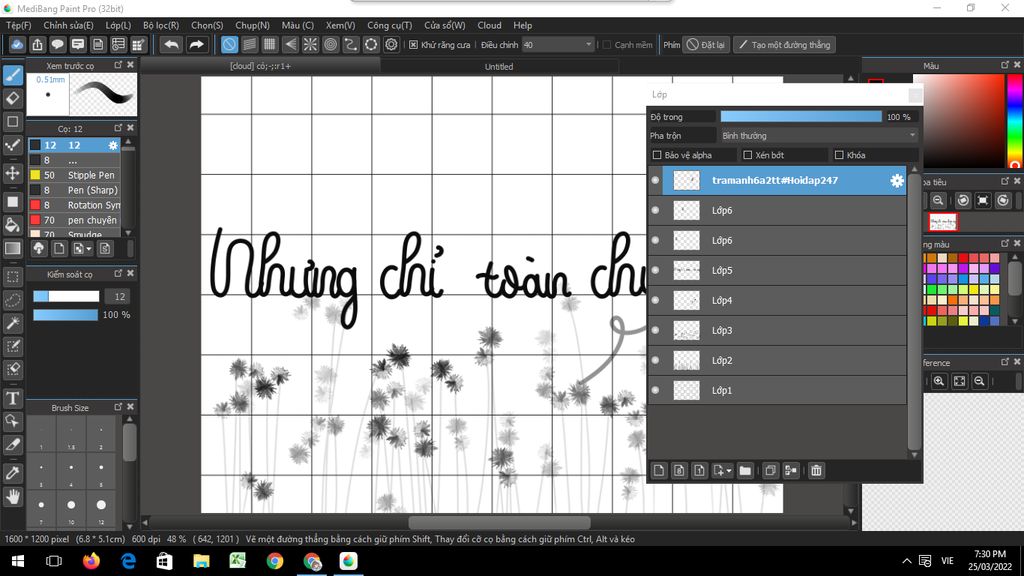Hide the Lớp1 layer
1024x576 pixels.
(x=656, y=391)
